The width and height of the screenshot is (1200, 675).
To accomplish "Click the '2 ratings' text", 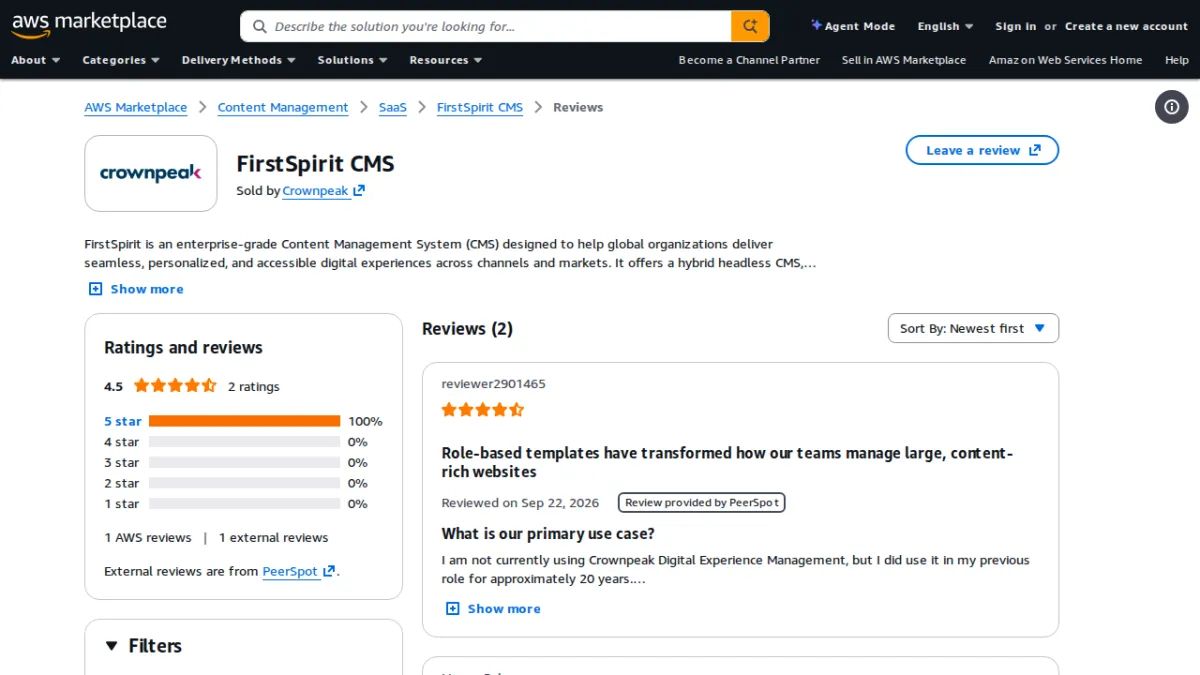I will [254, 387].
